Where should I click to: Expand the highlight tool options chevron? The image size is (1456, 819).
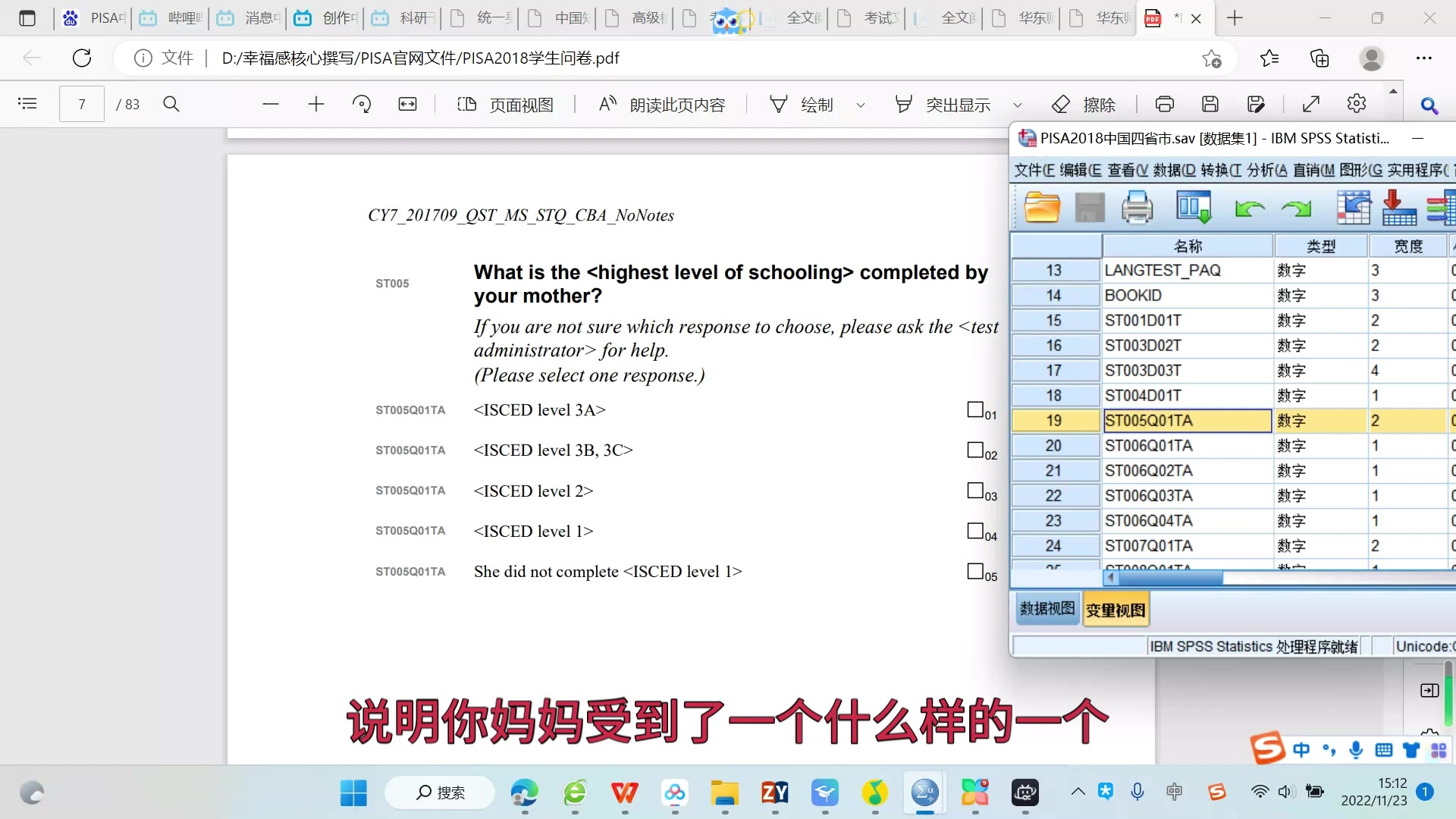point(1018,105)
